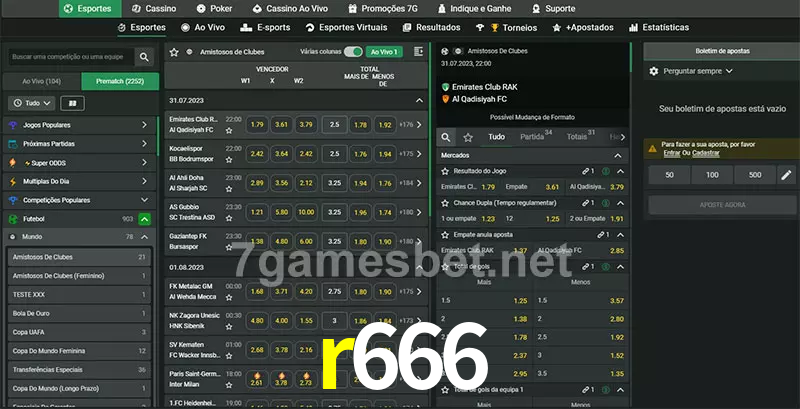Set quick stake to 50

tap(669, 175)
